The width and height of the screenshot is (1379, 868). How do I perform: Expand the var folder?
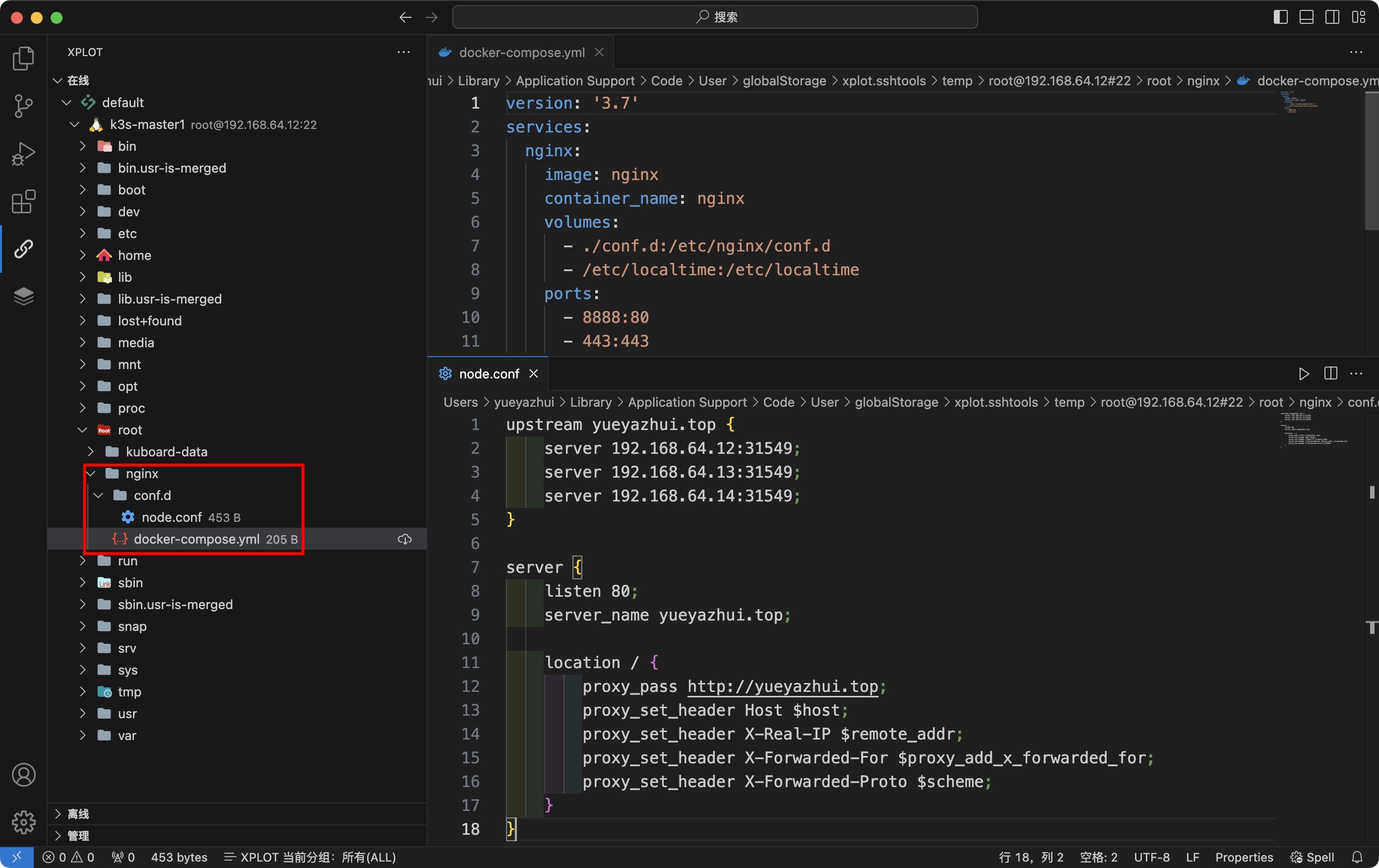pos(82,735)
